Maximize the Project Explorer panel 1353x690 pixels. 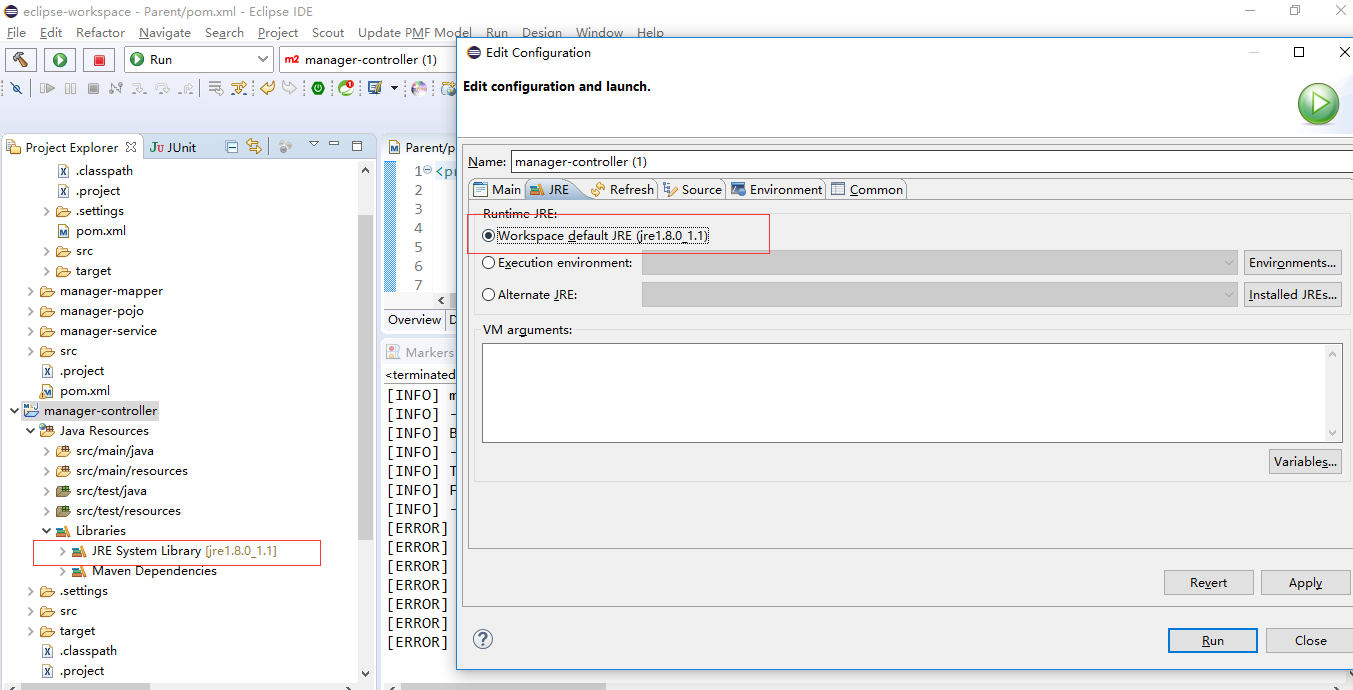[357, 146]
